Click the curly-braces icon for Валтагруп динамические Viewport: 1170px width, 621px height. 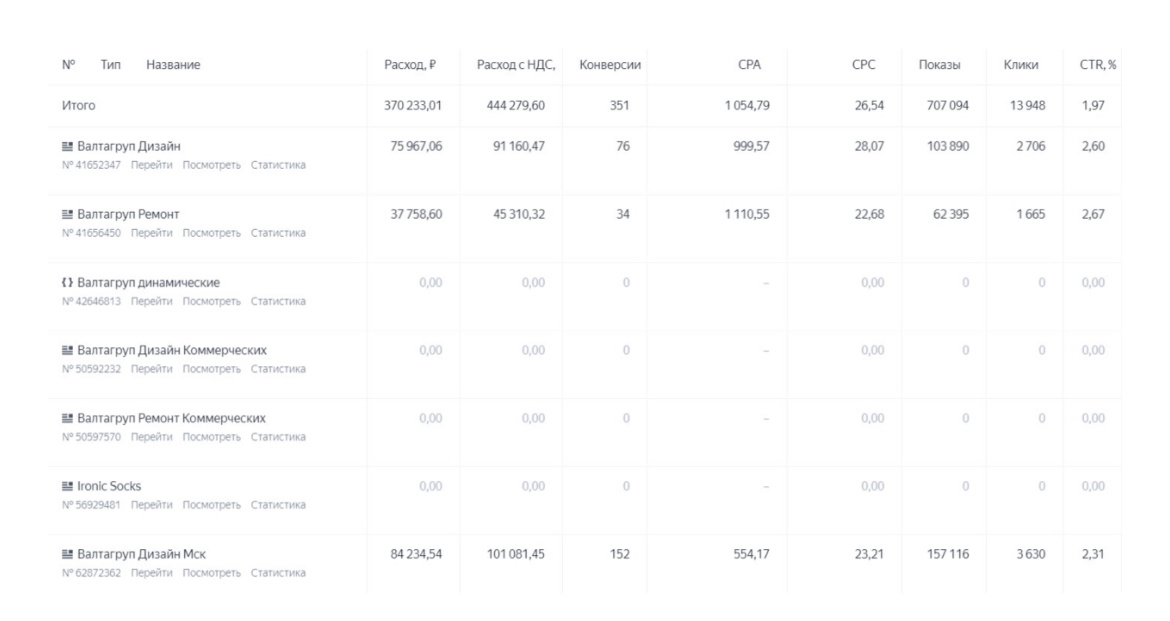pyautogui.click(x=67, y=282)
